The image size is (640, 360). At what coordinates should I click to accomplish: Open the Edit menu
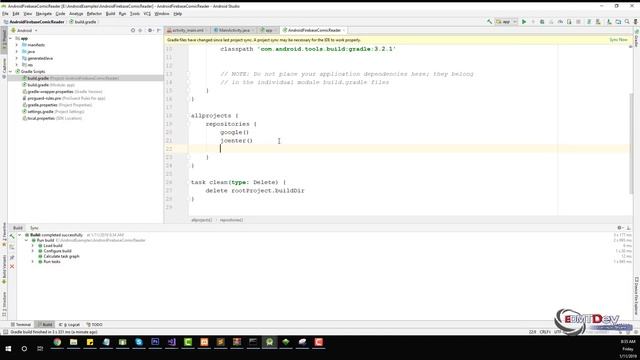[16, 14]
